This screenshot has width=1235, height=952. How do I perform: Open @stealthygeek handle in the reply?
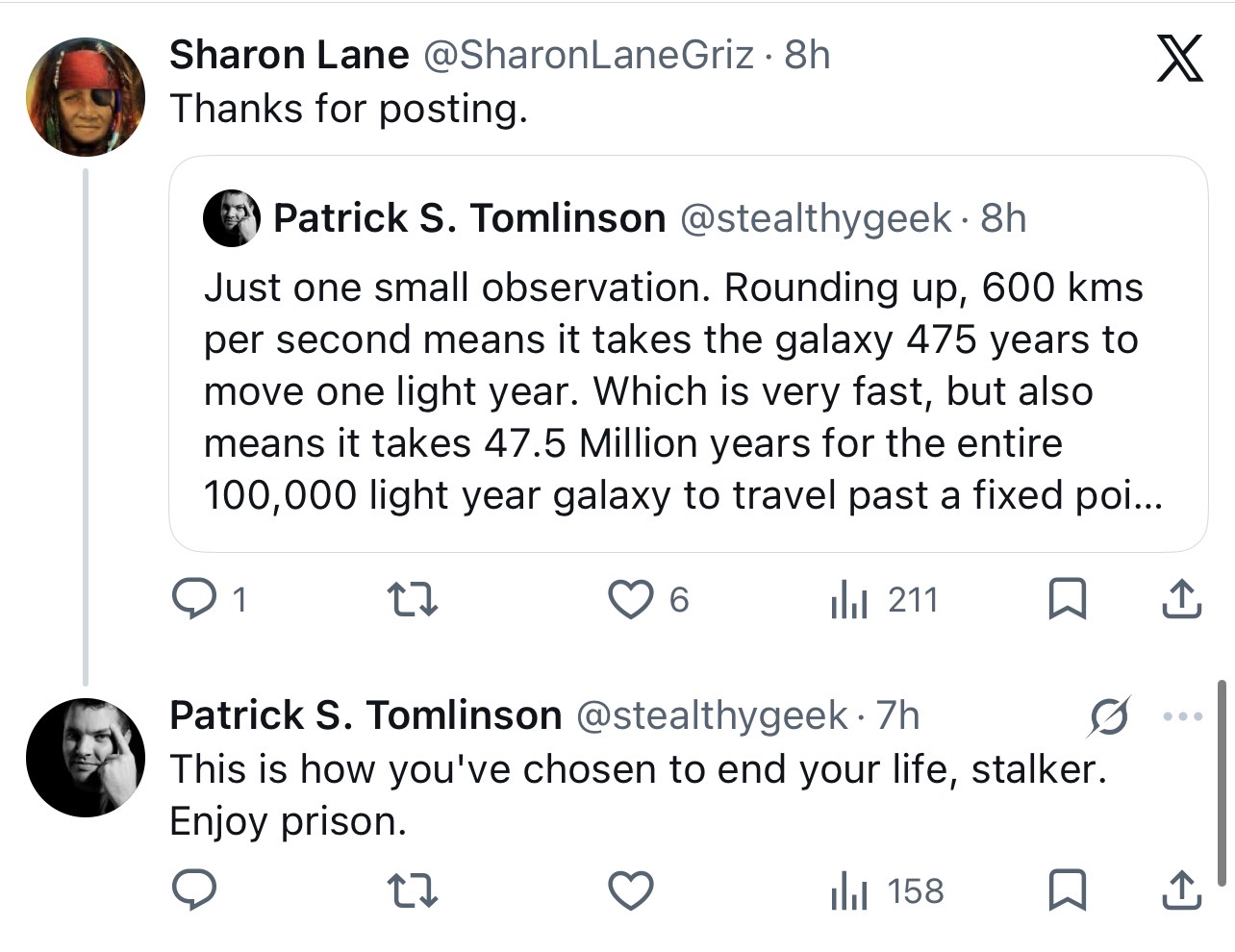pos(712,715)
